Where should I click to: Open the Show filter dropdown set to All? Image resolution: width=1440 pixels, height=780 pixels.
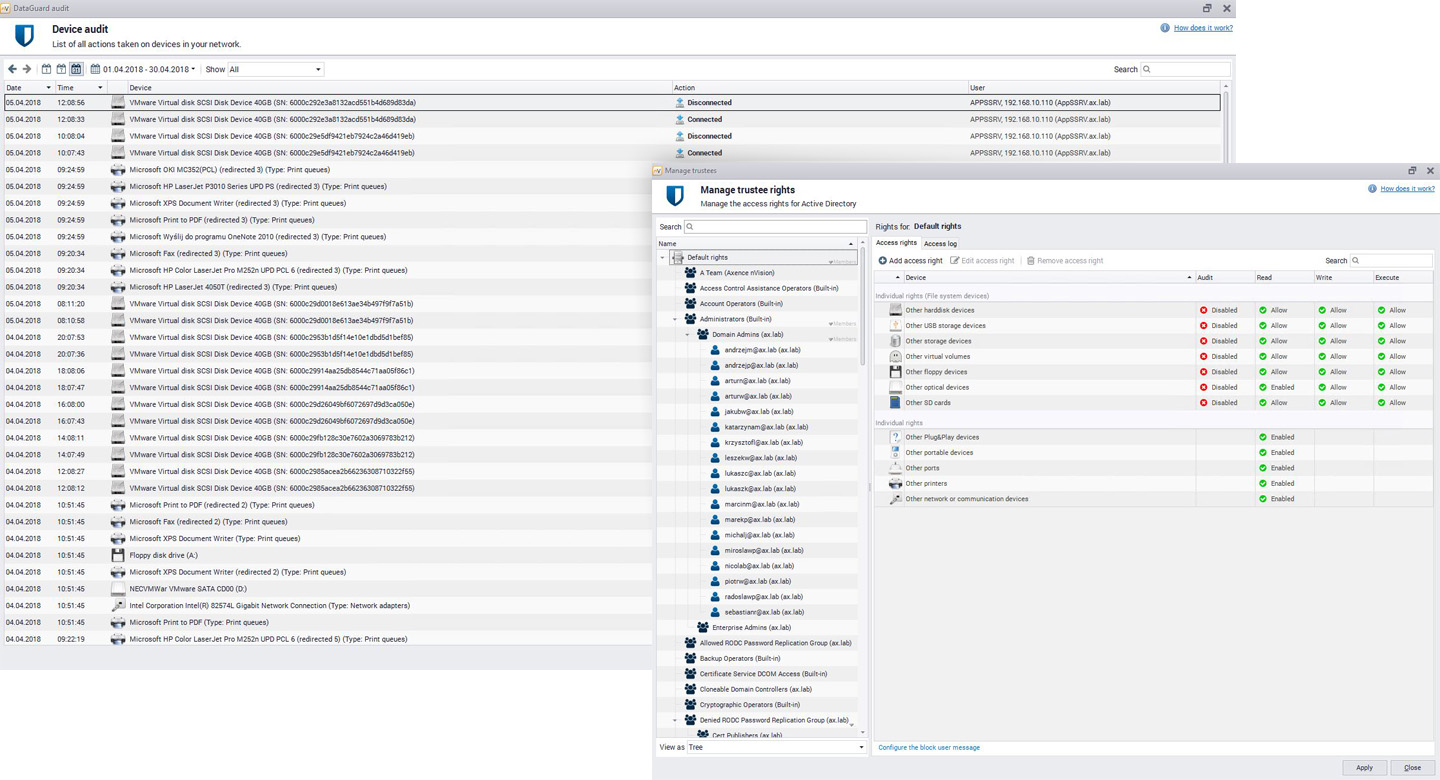(x=276, y=70)
